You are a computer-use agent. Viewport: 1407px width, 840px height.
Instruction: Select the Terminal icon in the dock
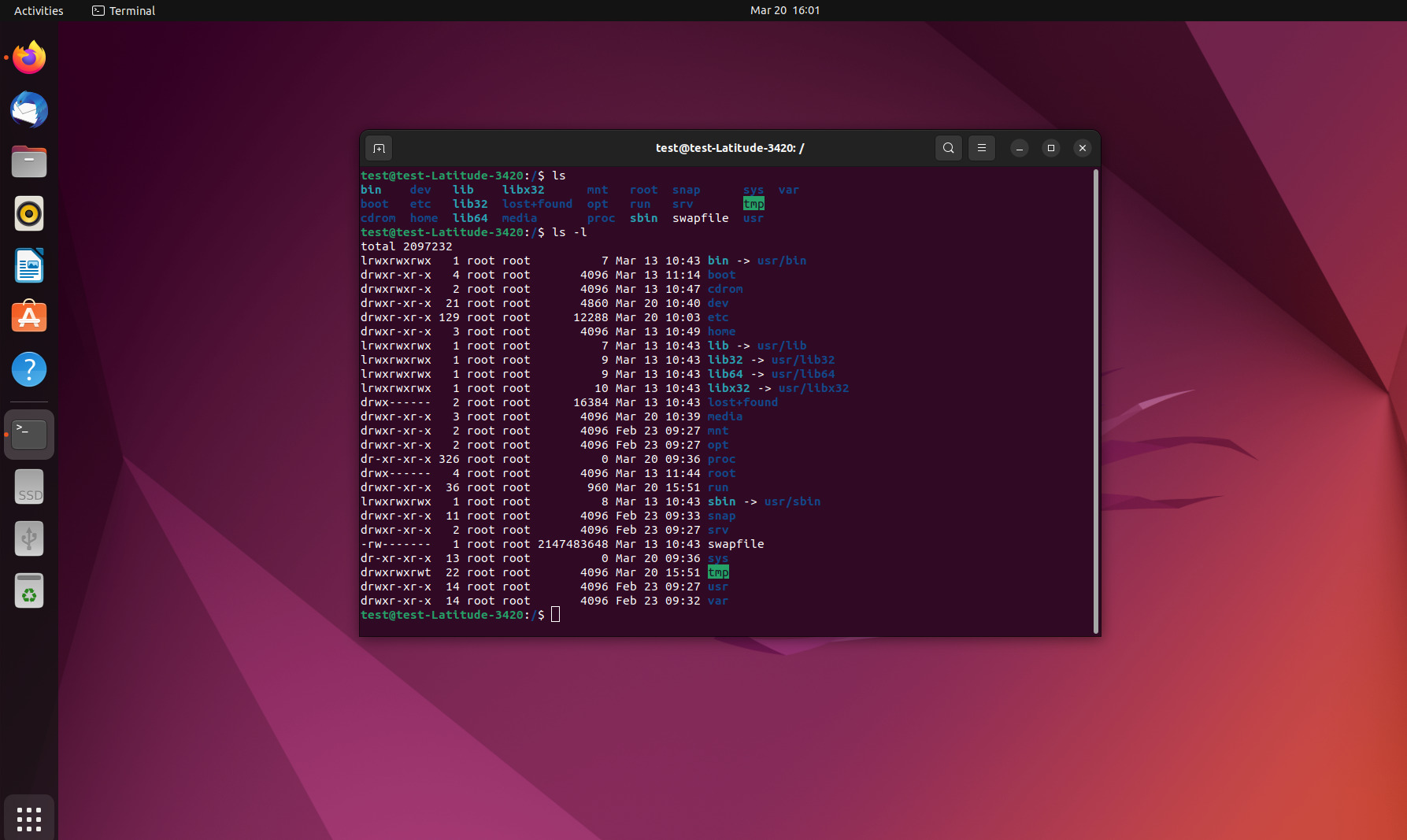pos(29,435)
